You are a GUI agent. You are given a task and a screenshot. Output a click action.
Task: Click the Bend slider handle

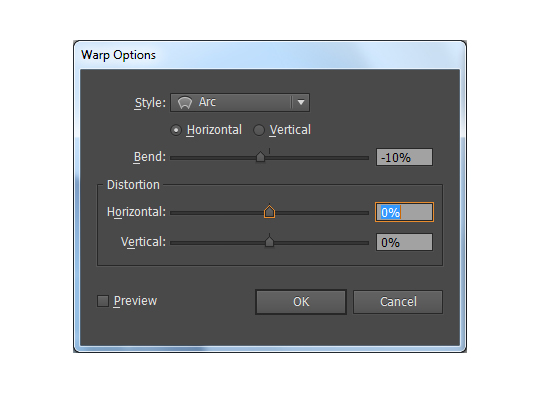tap(260, 157)
